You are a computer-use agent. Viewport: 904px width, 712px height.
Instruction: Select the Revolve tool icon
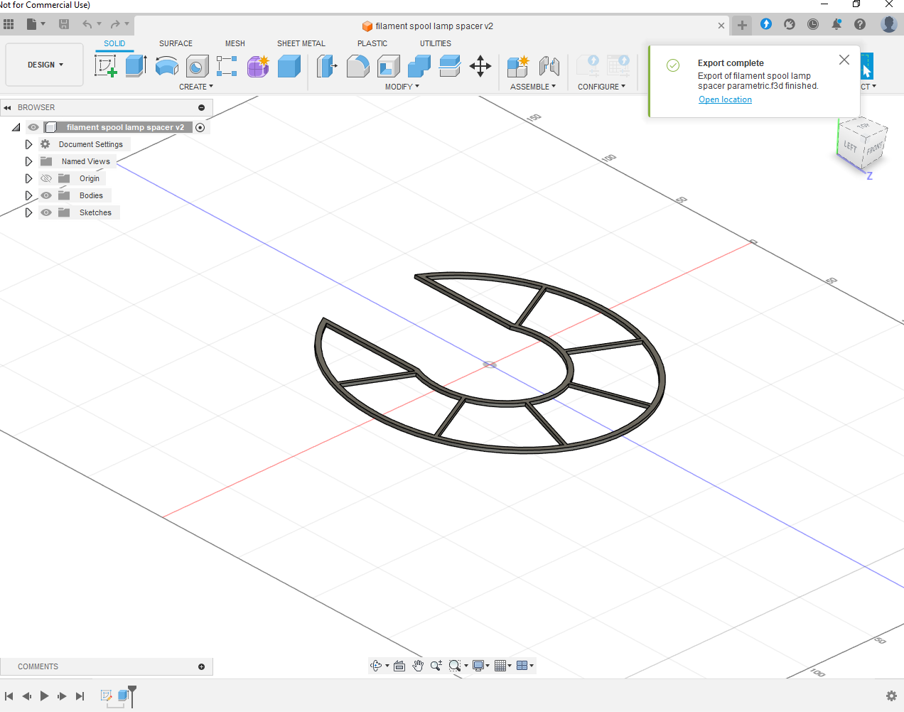point(167,66)
